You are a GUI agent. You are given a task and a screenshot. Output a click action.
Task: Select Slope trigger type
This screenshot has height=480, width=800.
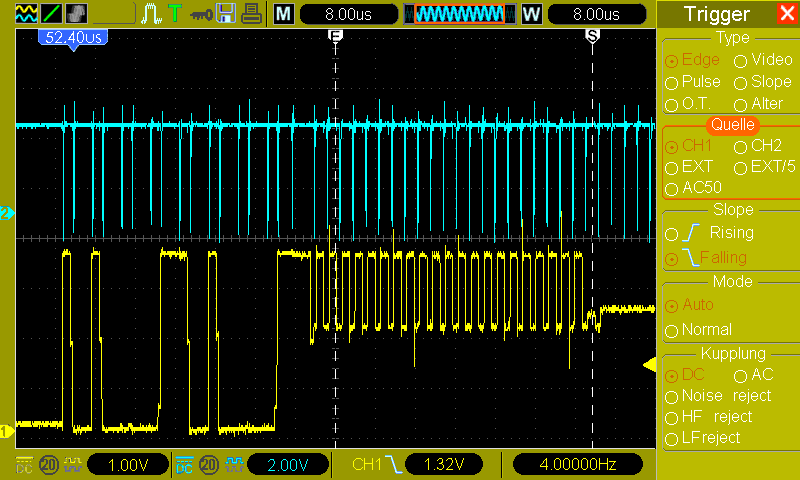pos(763,82)
